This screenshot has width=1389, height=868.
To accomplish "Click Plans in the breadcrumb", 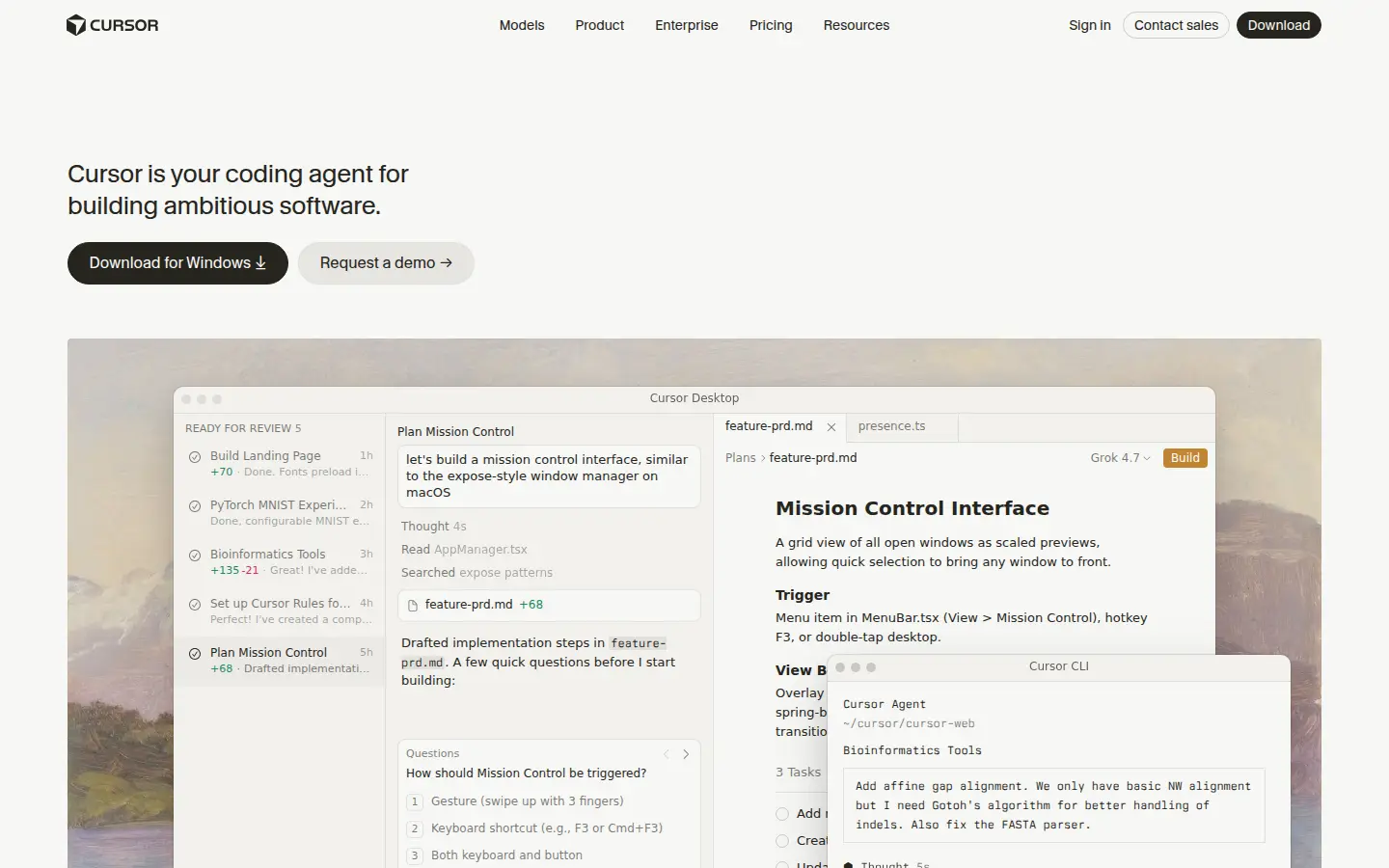I will point(741,458).
